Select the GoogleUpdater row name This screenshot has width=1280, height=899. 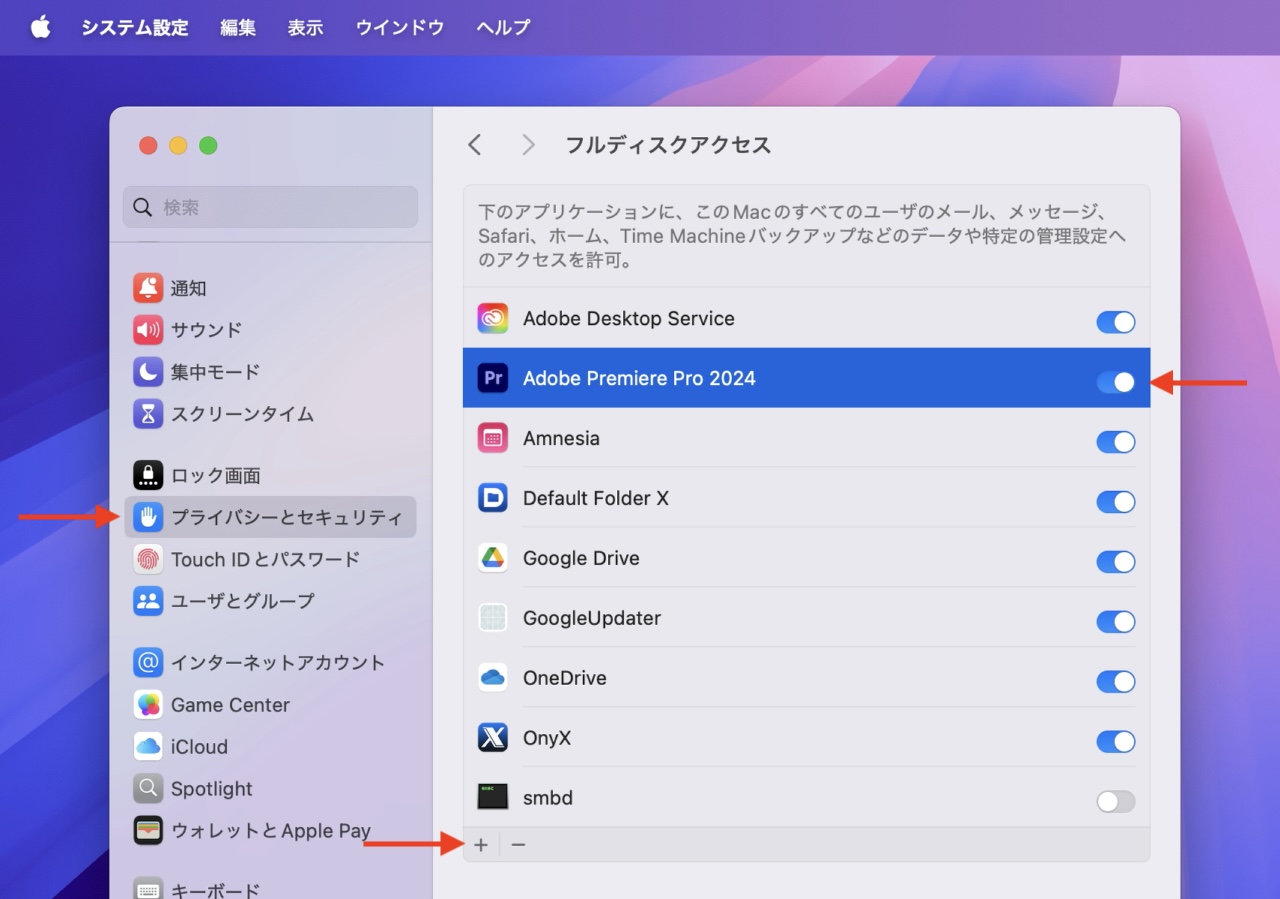point(592,618)
